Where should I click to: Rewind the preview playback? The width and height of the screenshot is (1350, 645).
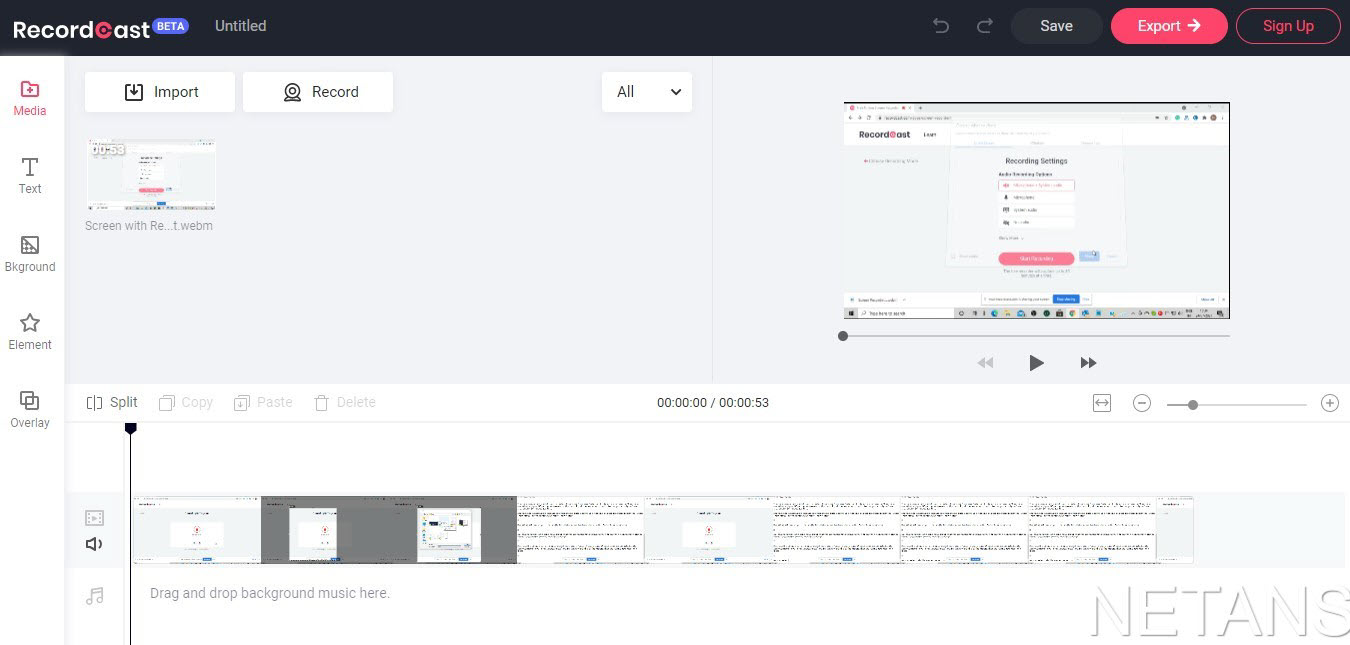[x=985, y=363]
